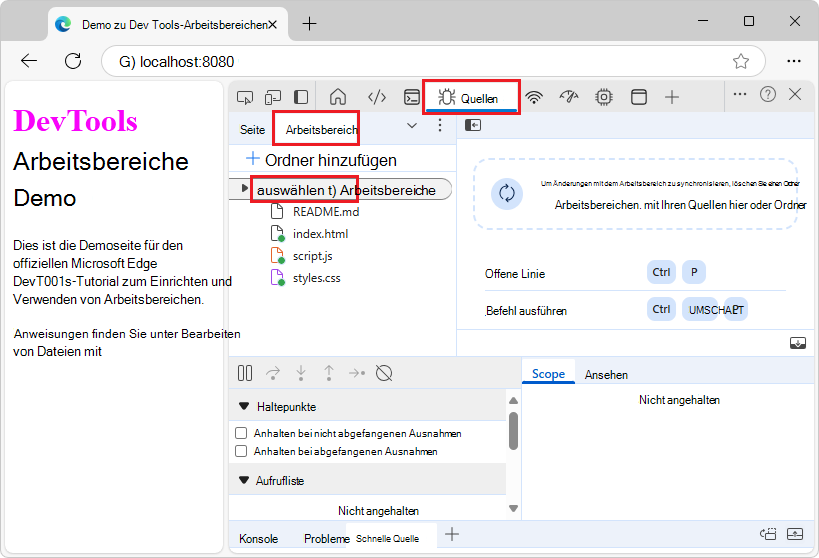Switch to the Seite navigator tab
This screenshot has height=558, width=819.
252,130
